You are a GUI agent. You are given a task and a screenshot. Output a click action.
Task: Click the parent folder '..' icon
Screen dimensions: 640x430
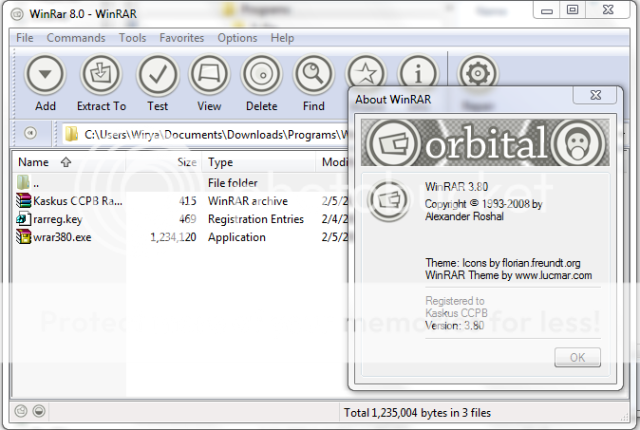coord(24,182)
